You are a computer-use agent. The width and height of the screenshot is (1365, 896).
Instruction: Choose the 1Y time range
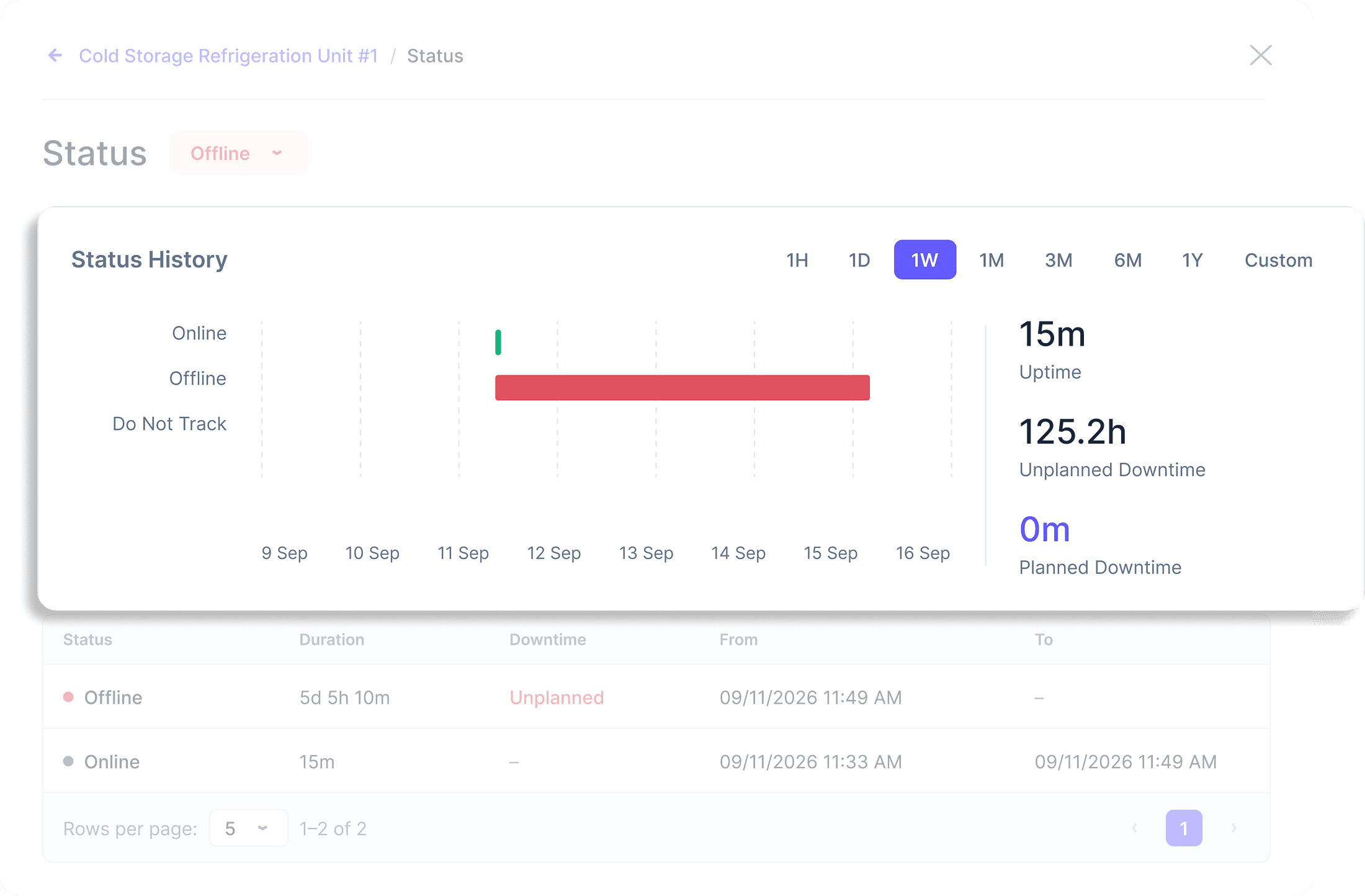[x=1192, y=260]
